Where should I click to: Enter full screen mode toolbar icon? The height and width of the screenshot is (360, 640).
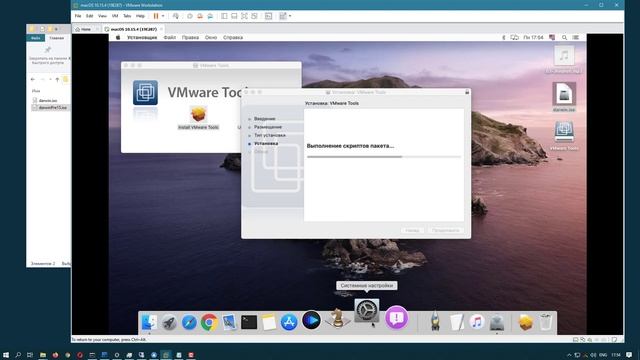point(244,16)
